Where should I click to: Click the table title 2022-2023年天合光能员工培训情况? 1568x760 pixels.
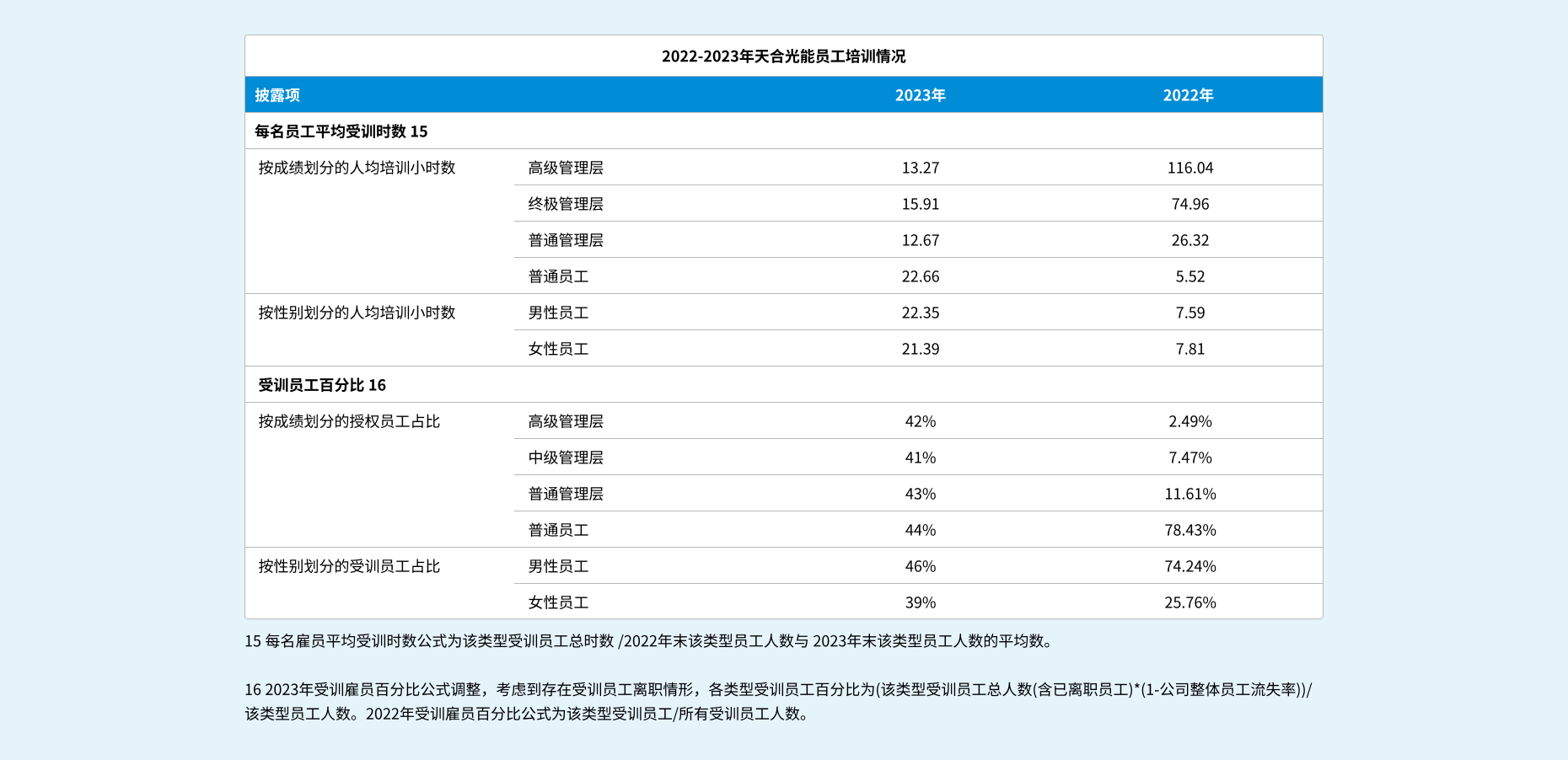pyautogui.click(x=783, y=56)
